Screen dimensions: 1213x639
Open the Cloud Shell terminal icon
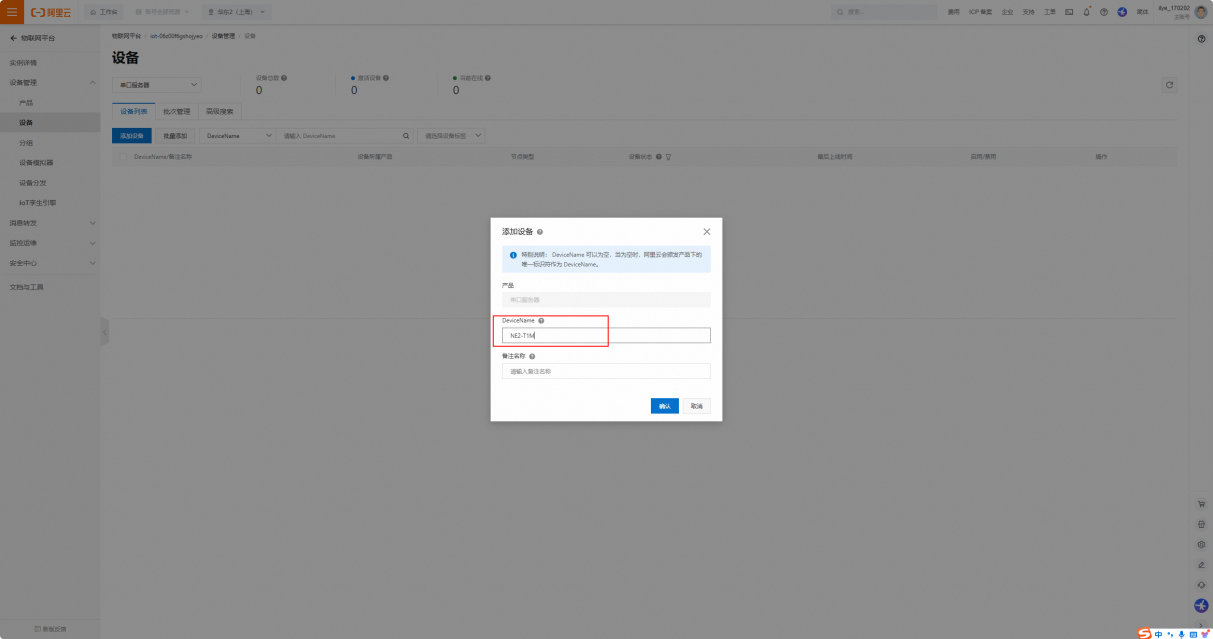(1069, 12)
